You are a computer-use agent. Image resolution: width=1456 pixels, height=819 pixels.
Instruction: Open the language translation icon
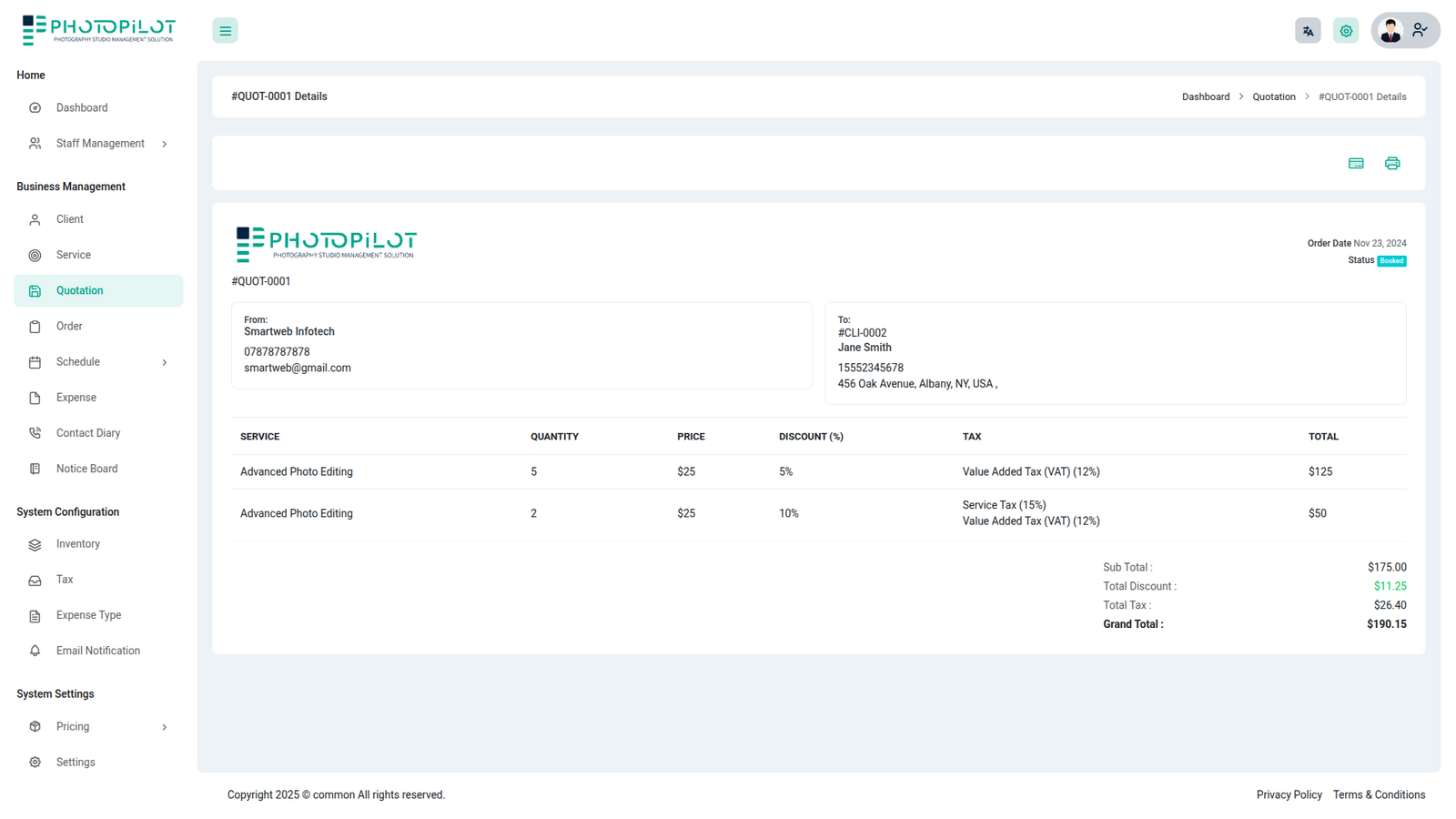[x=1308, y=31]
